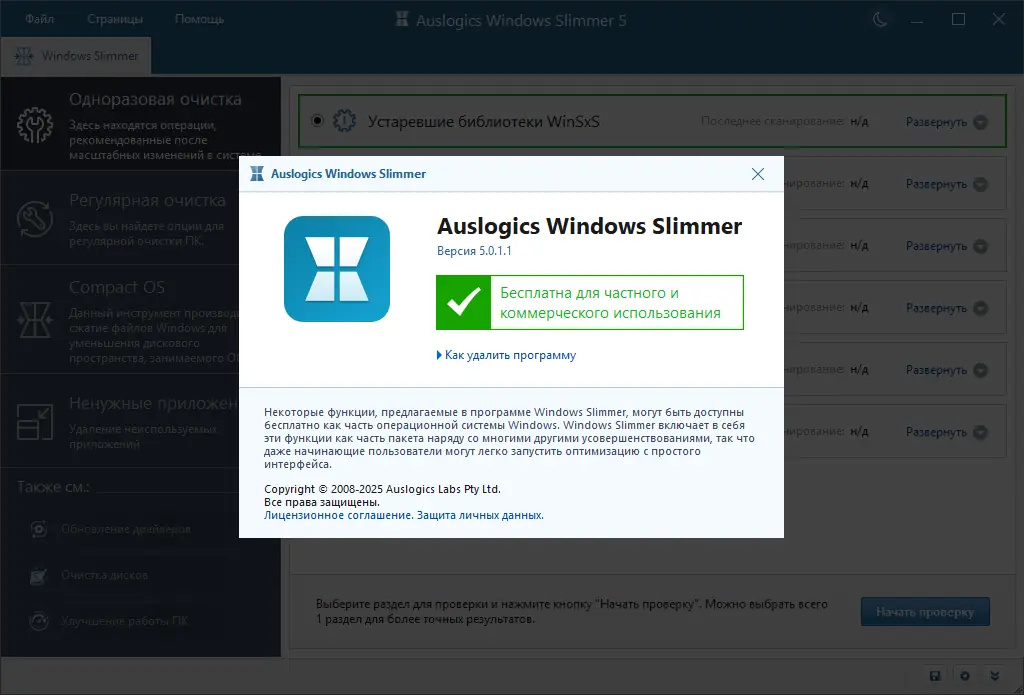Switch to the Windows Slimmer tab
Viewport: 1024px width, 695px height.
76,56
